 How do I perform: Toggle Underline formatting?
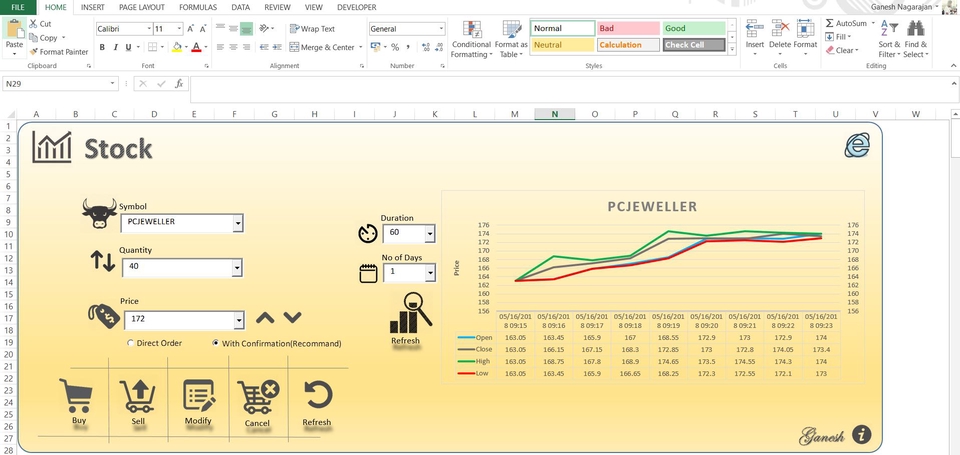[x=128, y=47]
